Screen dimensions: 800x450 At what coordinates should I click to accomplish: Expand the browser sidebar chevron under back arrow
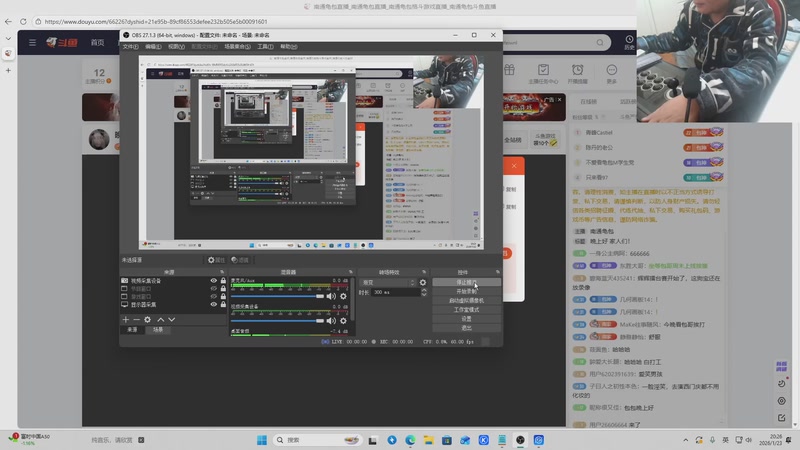pos(8,38)
